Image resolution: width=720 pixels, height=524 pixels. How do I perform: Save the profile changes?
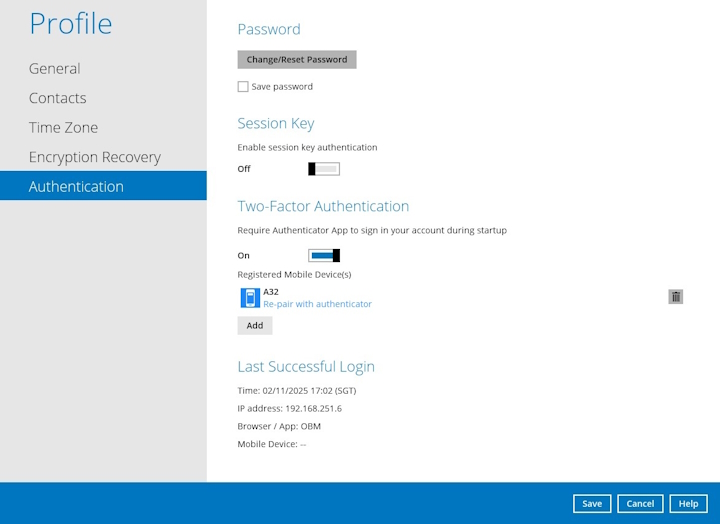(592, 503)
